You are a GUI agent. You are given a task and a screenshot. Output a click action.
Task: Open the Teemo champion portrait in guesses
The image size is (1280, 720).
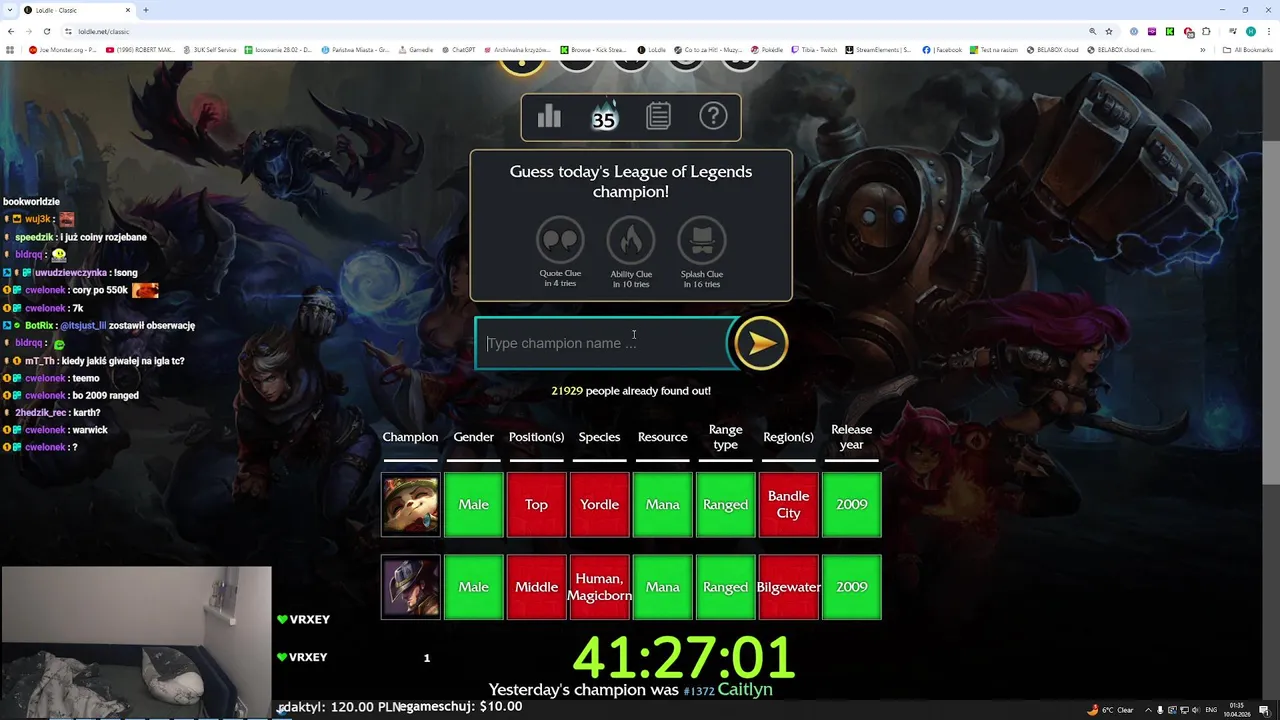pos(410,504)
